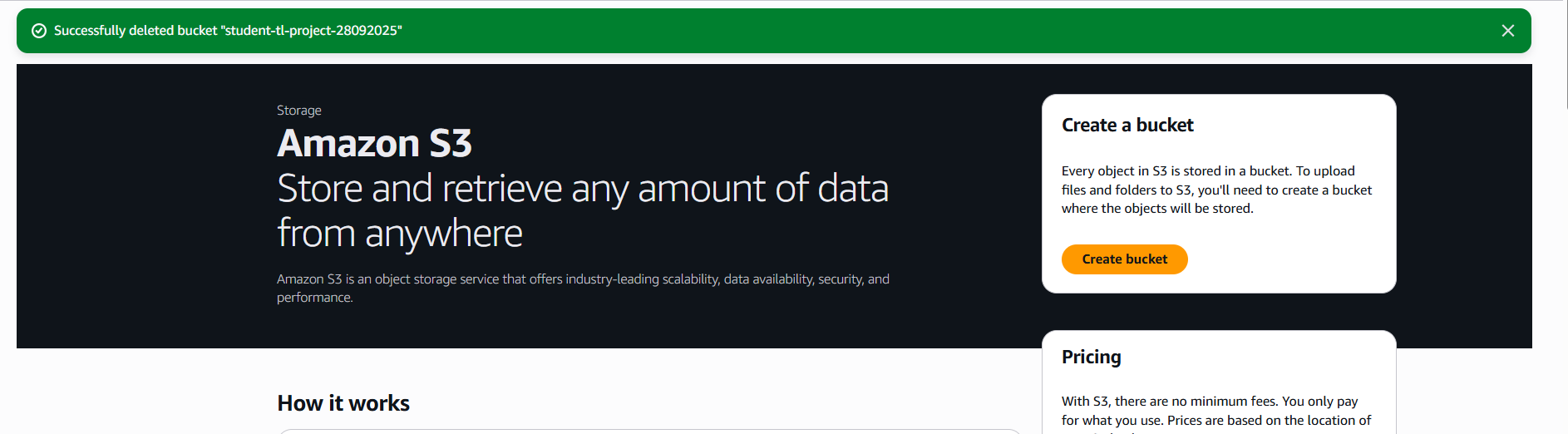Click the deleted bucket name student-tl-project-28092025
This screenshot has width=1568, height=434.
(x=312, y=31)
